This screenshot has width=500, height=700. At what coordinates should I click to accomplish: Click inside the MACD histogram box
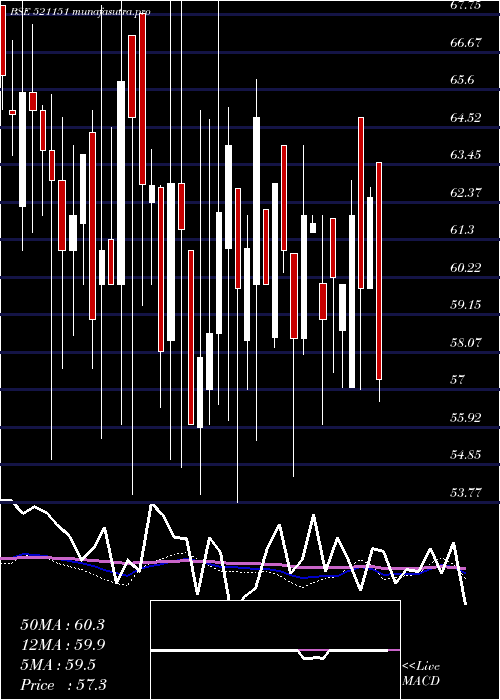(275, 650)
